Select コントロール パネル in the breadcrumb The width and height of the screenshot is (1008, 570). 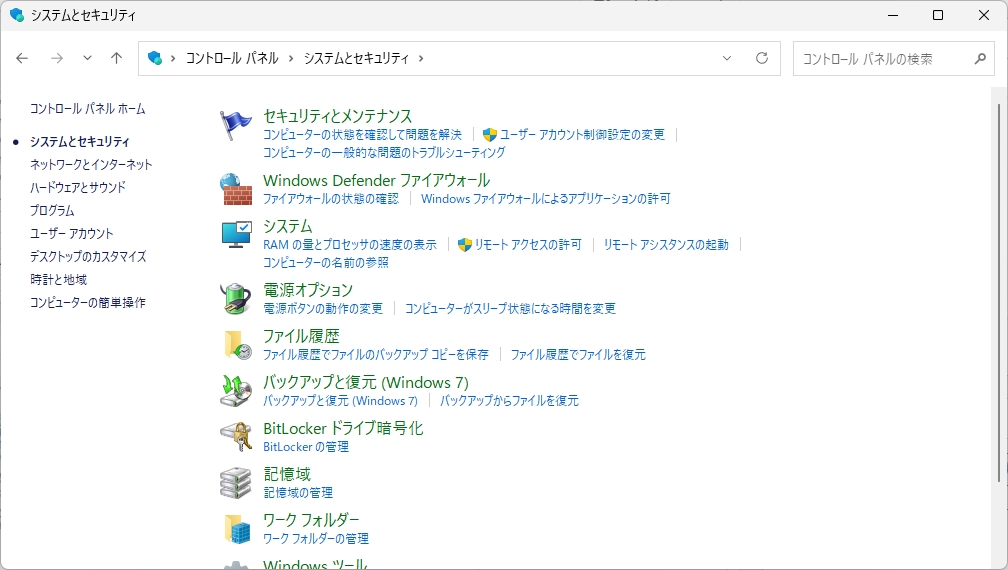232,58
